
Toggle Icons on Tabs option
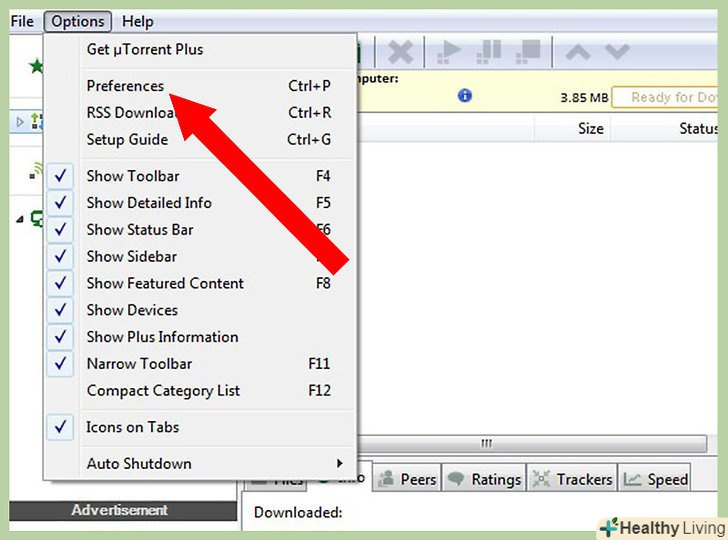201,427
